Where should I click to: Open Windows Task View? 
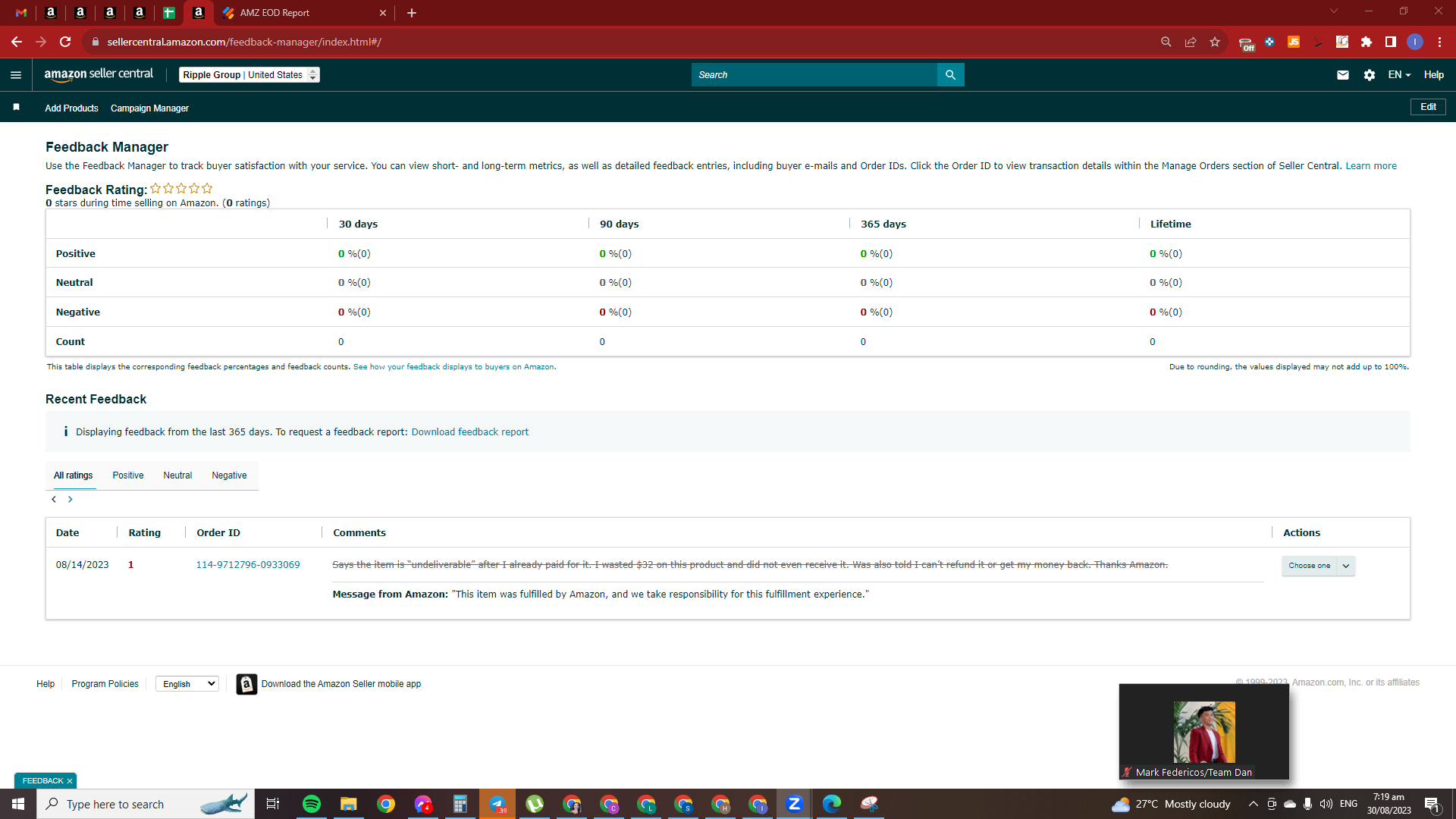(273, 804)
